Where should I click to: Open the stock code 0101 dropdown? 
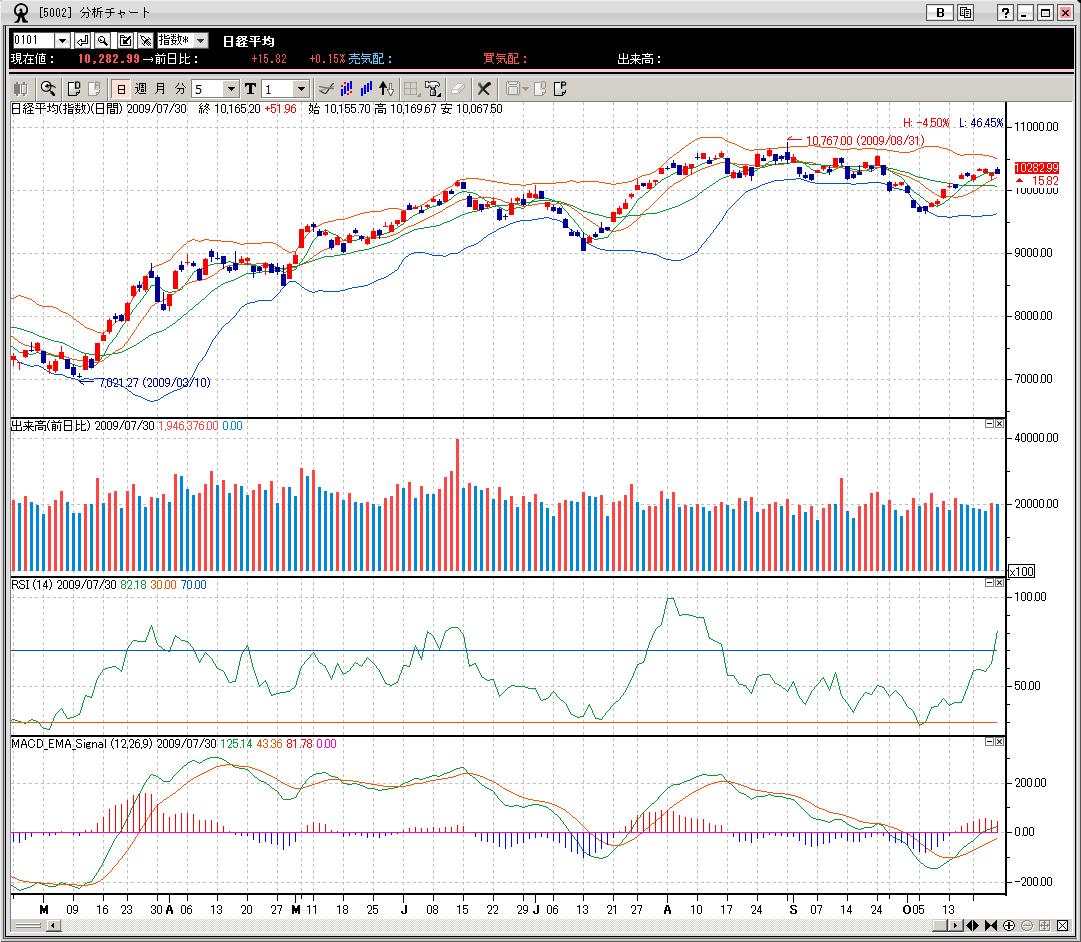[x=62, y=41]
